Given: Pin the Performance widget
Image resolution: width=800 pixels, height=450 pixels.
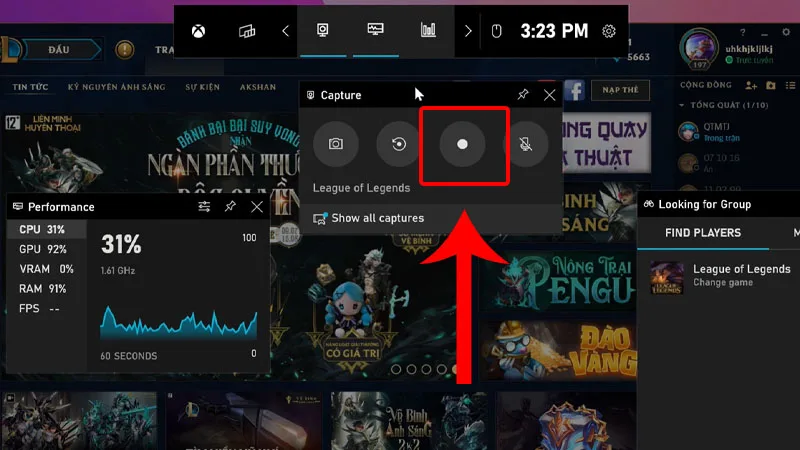Looking at the screenshot, I should point(230,207).
